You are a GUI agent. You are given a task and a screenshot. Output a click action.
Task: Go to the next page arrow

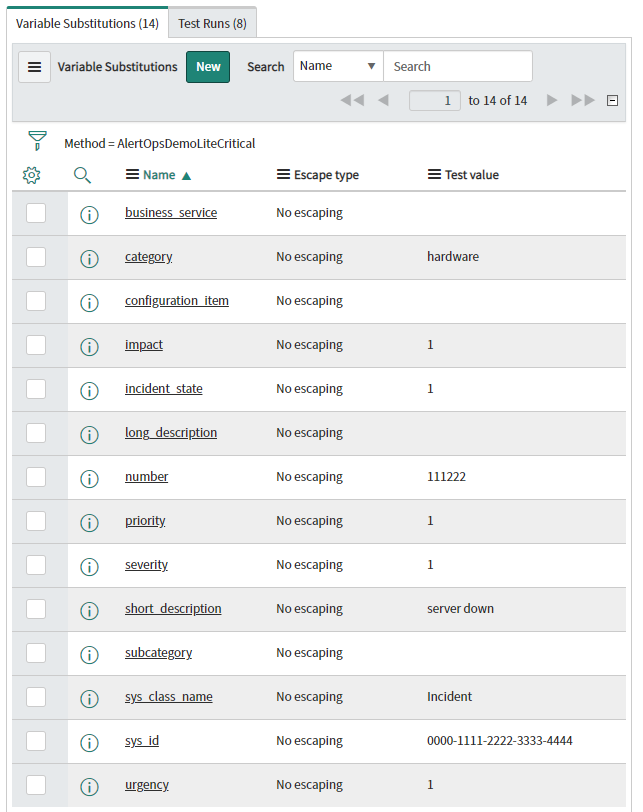552,100
